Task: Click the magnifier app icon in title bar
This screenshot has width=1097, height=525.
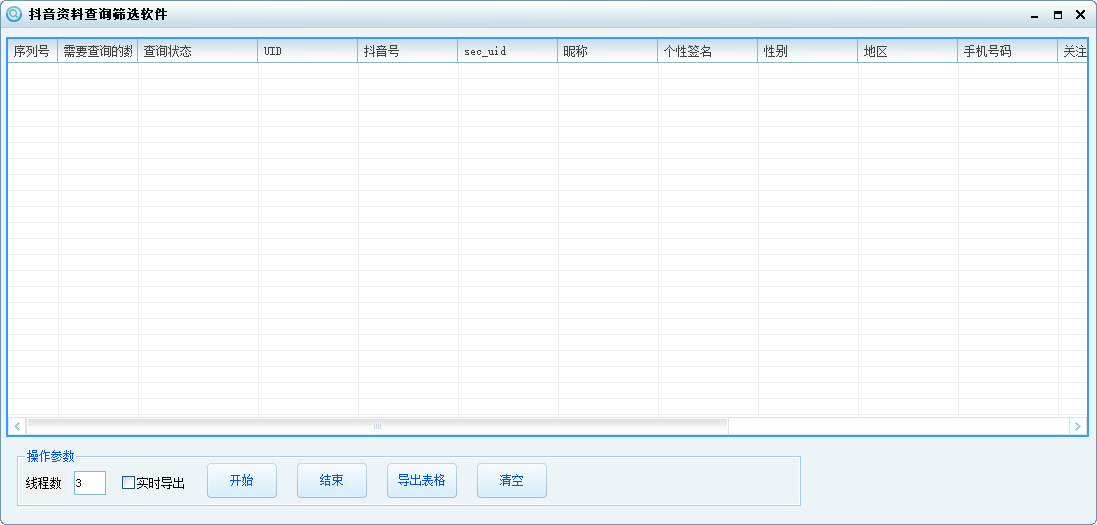Action: pos(13,14)
